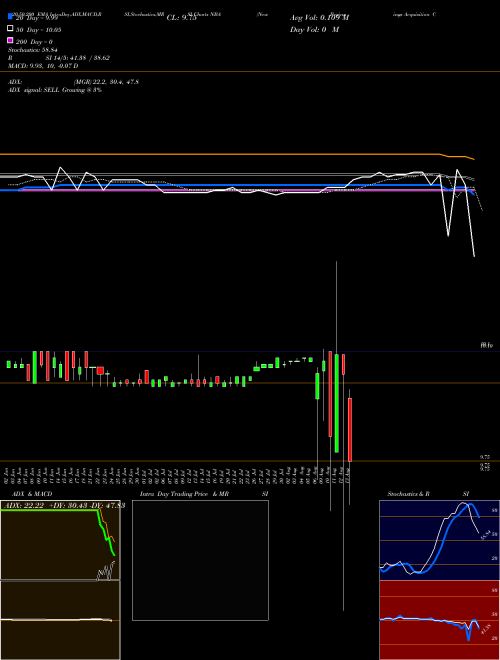Screen dimensions: 500x660
Task: Open the empty Intra Day Trading Price panel
Action: point(200,560)
